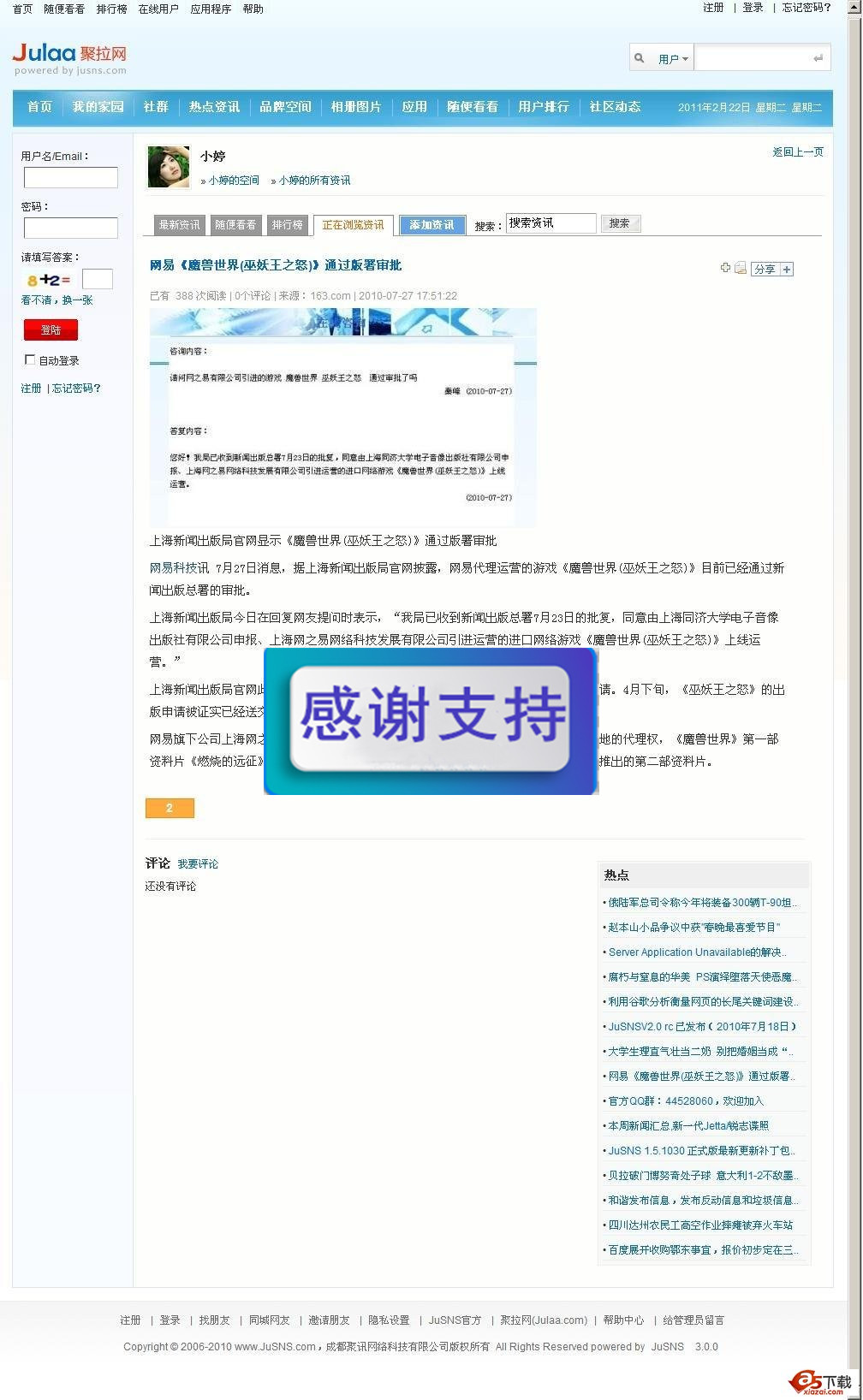Open hot topic 官方QQ群：44528060，欢迎加入
The width and height of the screenshot is (863, 1400).
pyautogui.click(x=685, y=1101)
